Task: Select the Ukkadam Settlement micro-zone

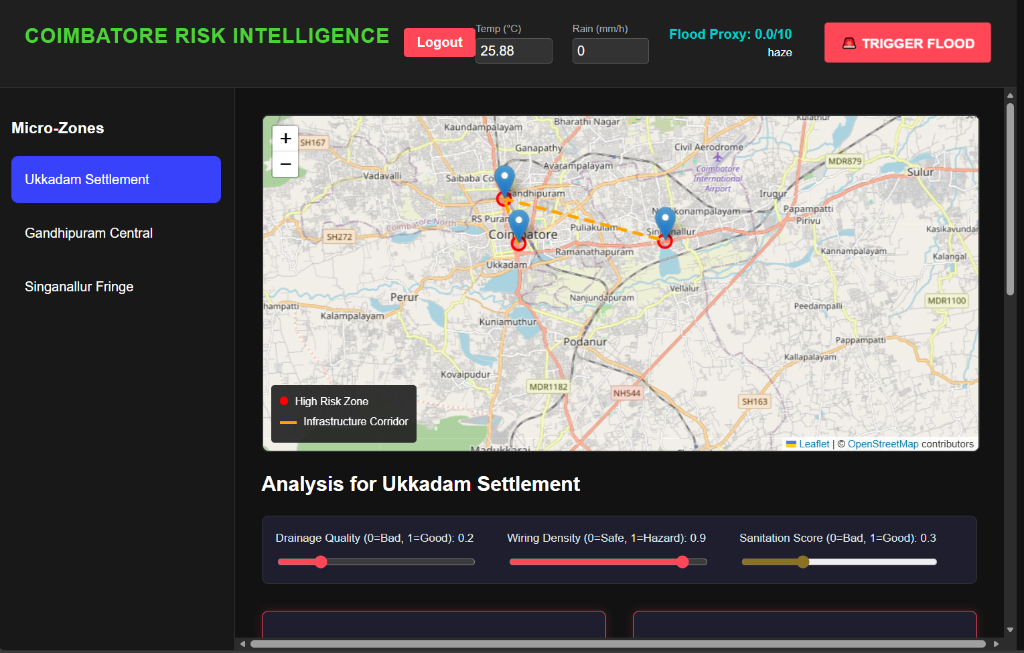Action: click(x=115, y=179)
